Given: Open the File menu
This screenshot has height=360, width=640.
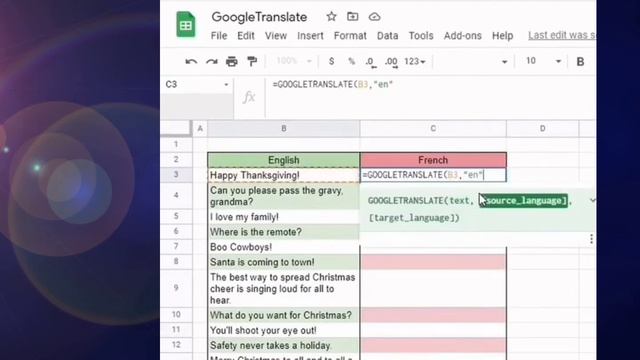Looking at the screenshot, I should (x=219, y=36).
